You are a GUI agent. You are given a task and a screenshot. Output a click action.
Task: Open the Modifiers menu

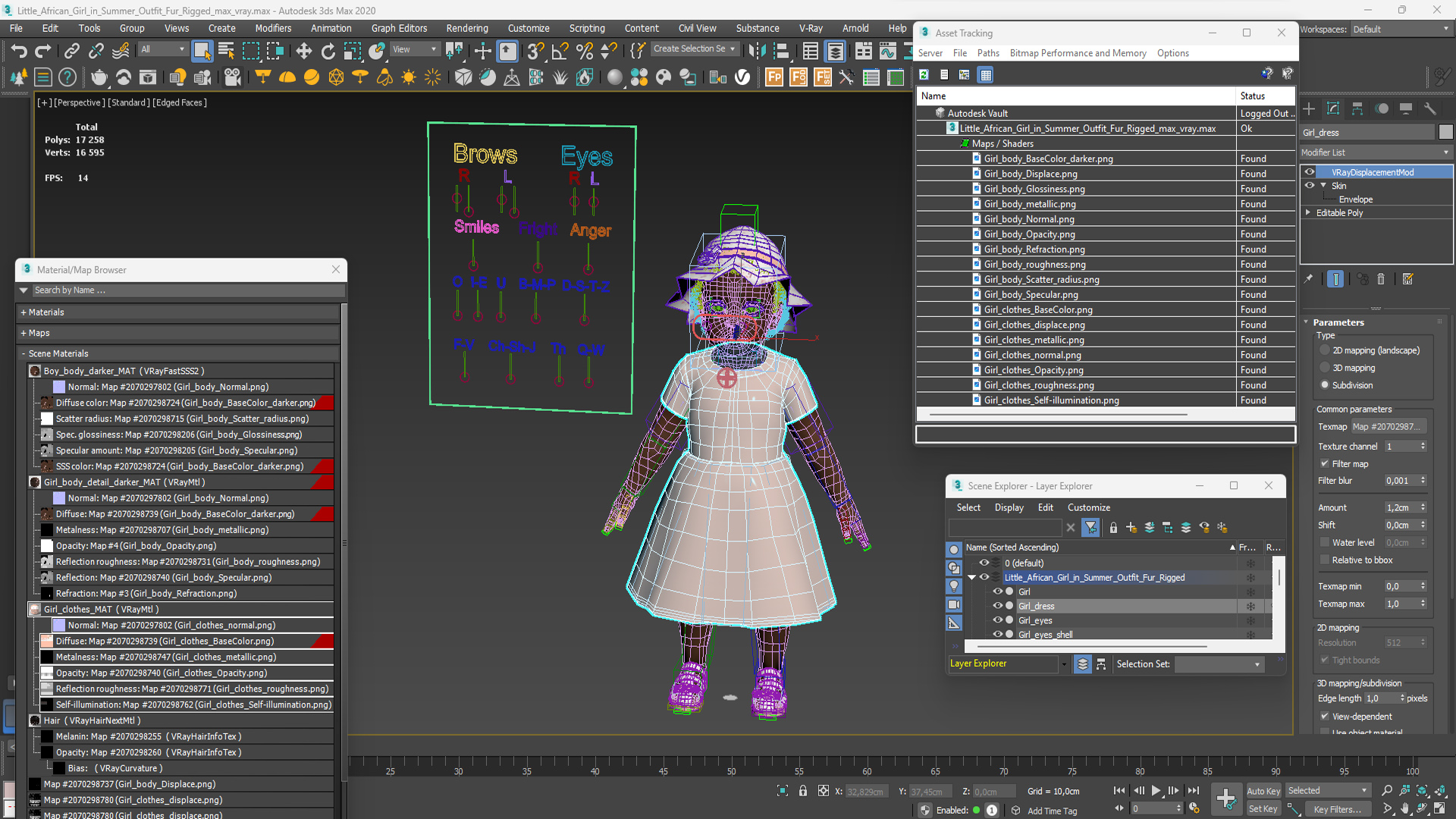click(x=268, y=27)
